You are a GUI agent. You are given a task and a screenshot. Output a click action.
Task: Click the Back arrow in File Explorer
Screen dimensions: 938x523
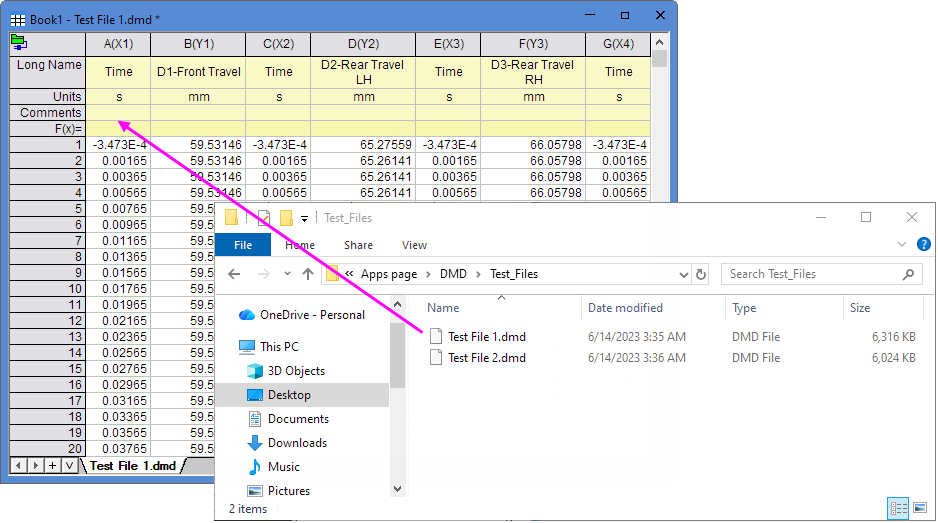(233, 274)
